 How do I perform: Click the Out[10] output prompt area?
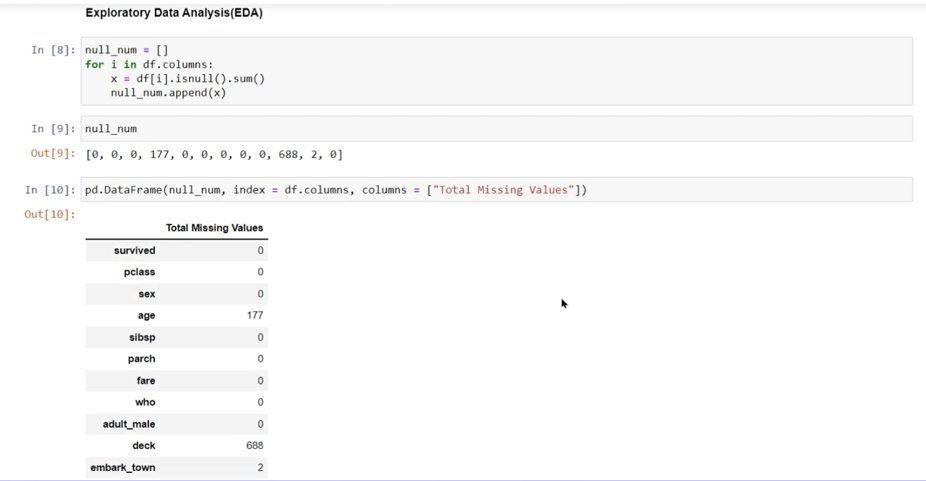[49, 215]
